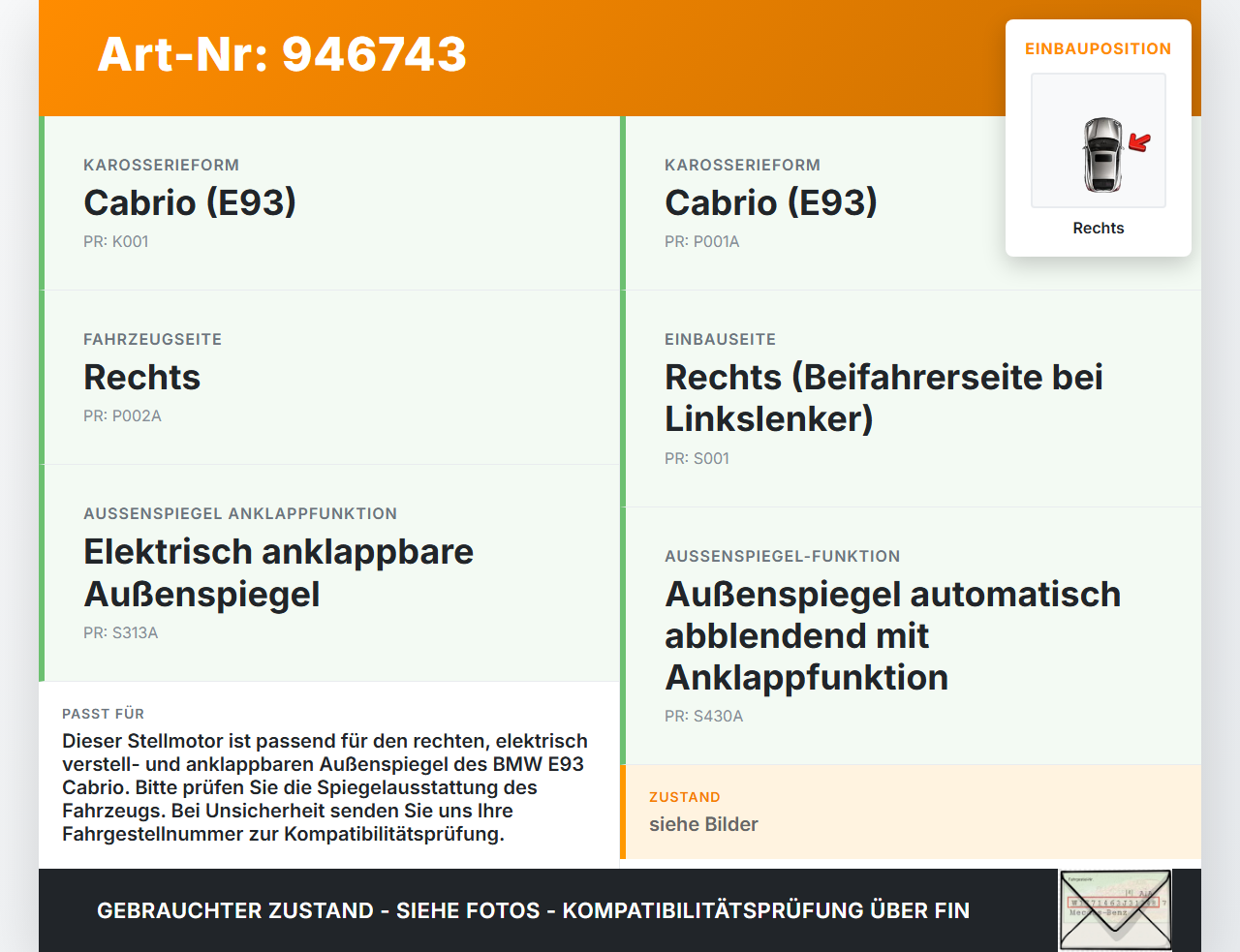Select right Karosserieform Cabrio (E93) card

tap(911, 203)
